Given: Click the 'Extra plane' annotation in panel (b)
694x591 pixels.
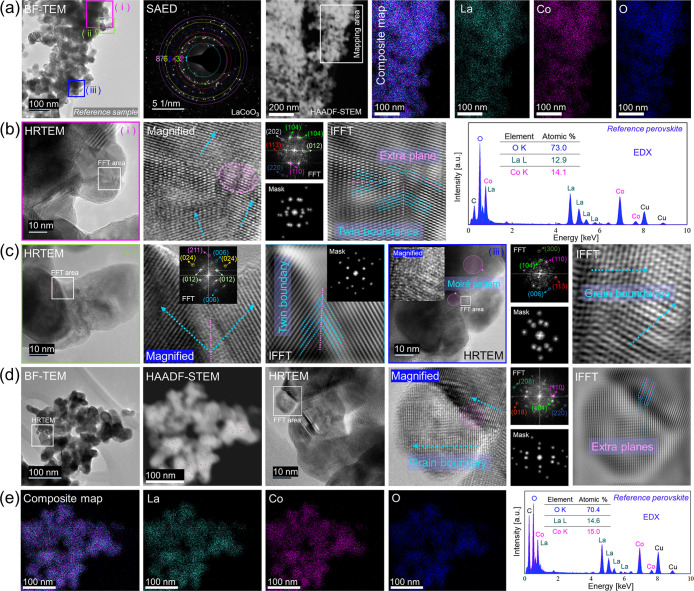Looking at the screenshot, I should [408, 156].
